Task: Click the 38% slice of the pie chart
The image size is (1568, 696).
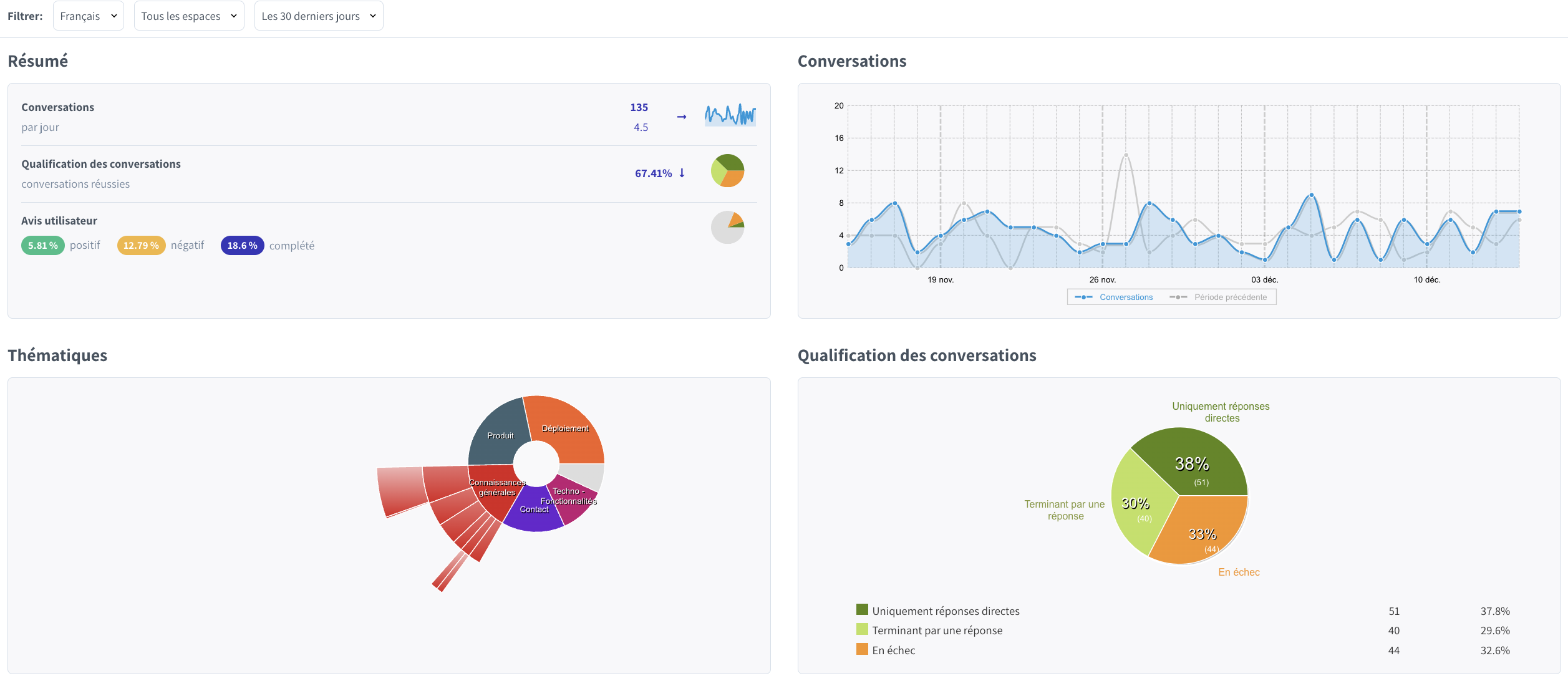Action: coord(1191,465)
